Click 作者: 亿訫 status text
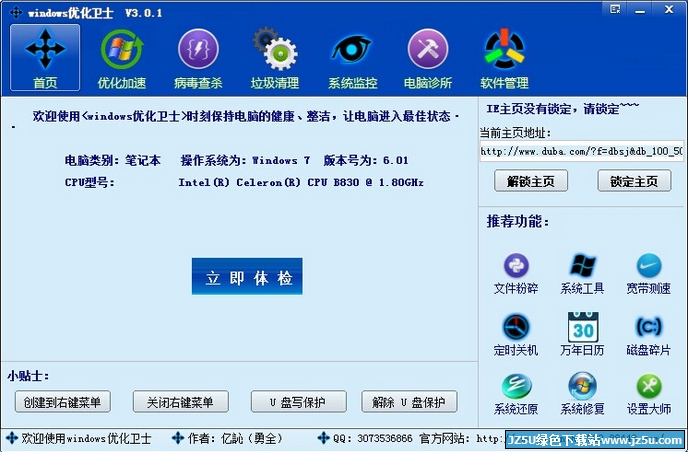This screenshot has width=688, height=452. pos(235,438)
